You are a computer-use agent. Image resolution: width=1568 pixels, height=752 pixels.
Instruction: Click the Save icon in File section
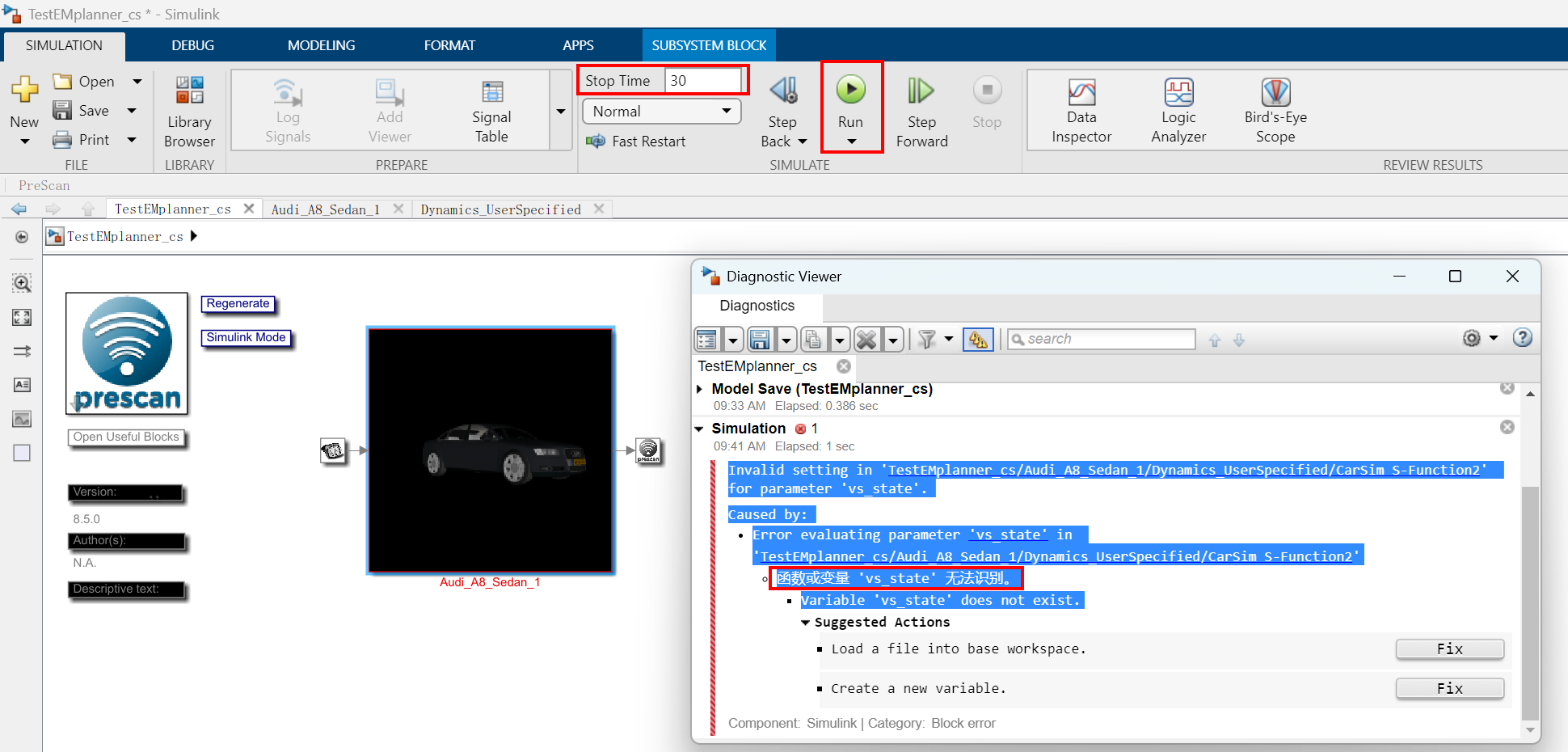point(62,110)
